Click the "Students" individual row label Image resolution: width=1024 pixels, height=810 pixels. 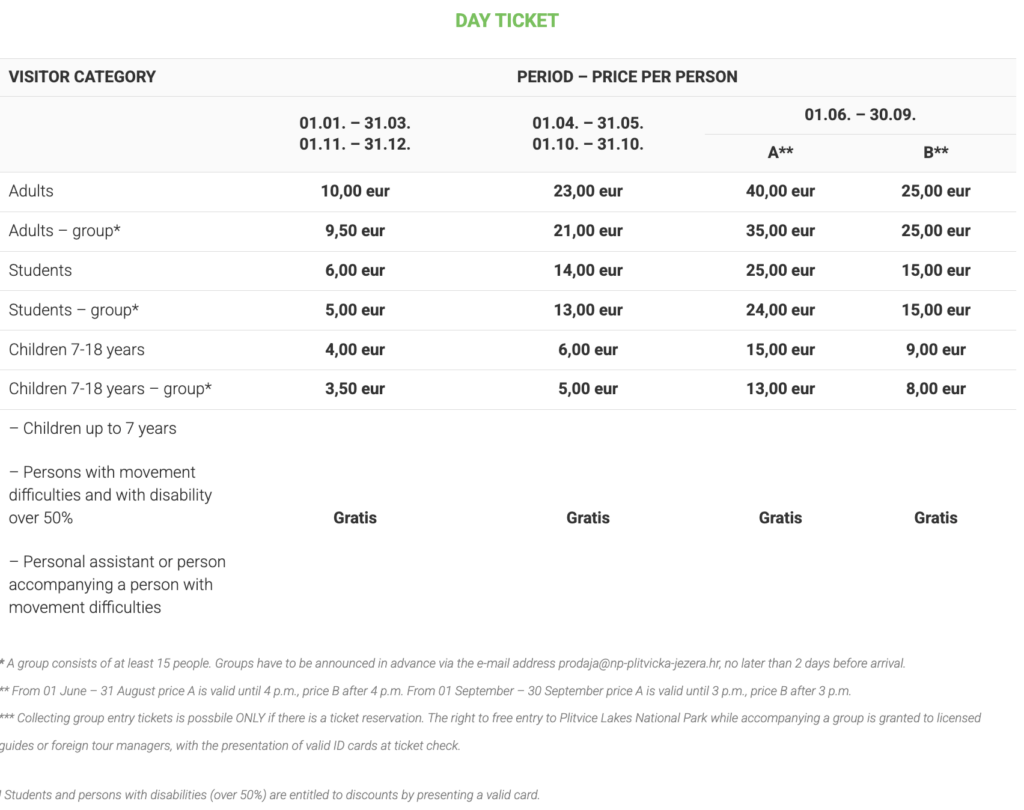(x=40, y=270)
